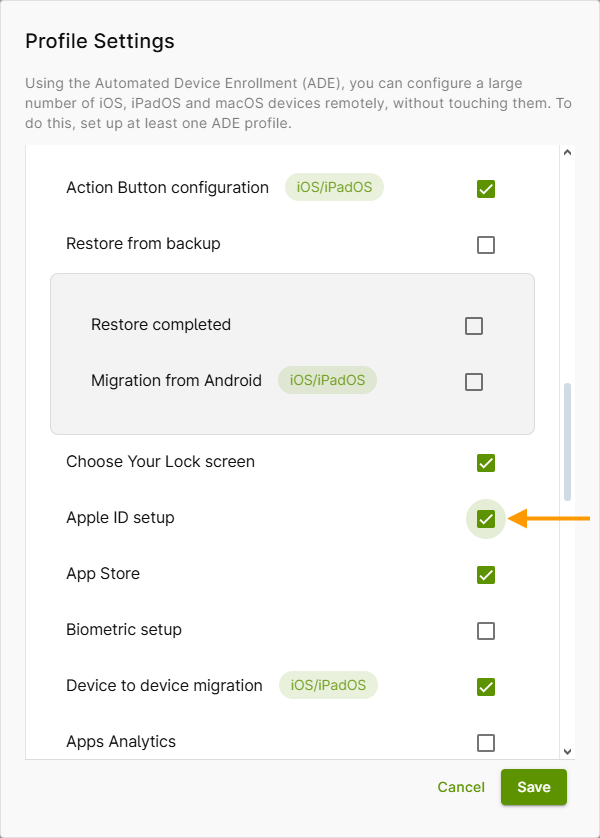Click the iOS/iPadOS badge for Device to device migration
The height and width of the screenshot is (838, 600).
[x=327, y=685]
